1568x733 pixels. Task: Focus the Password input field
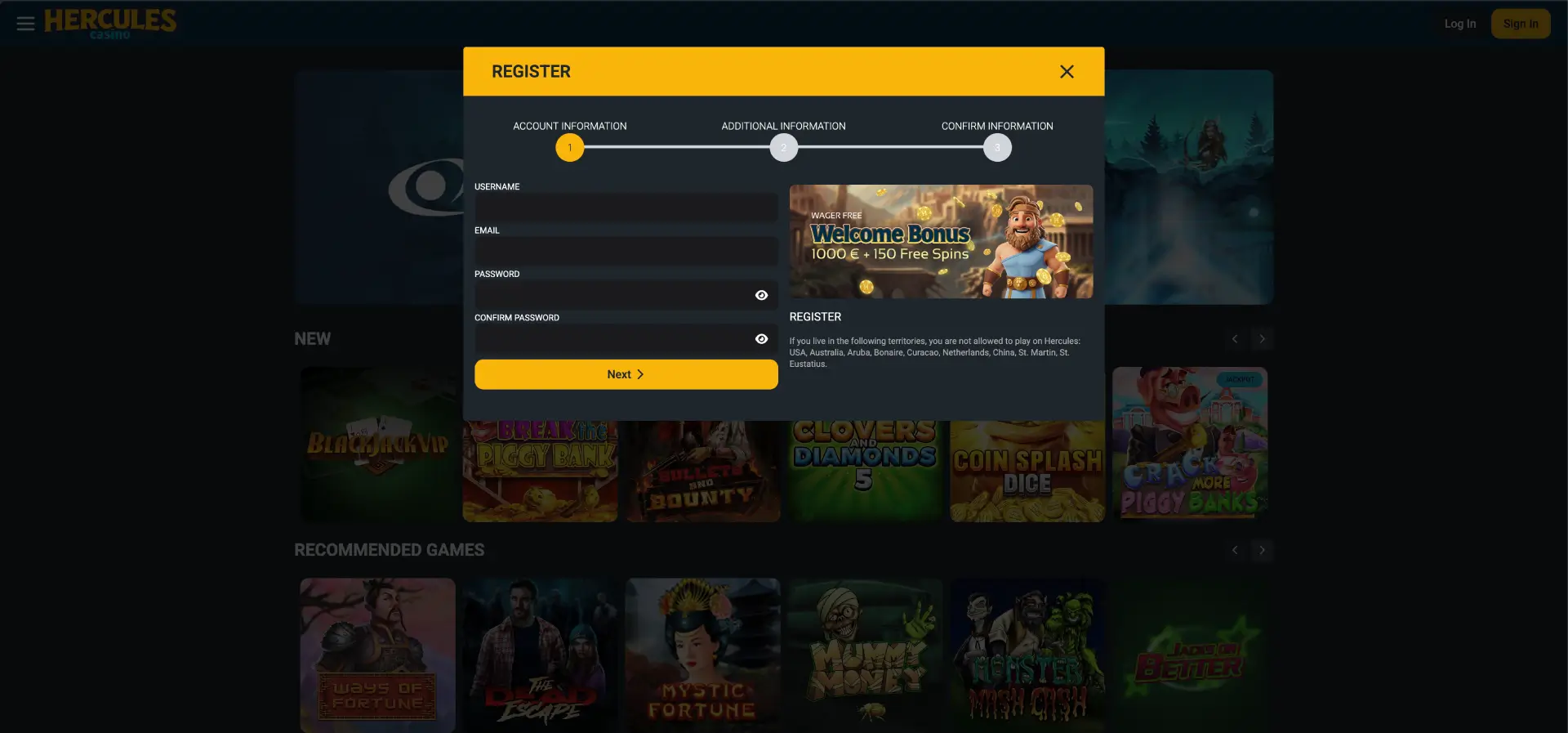coord(626,295)
